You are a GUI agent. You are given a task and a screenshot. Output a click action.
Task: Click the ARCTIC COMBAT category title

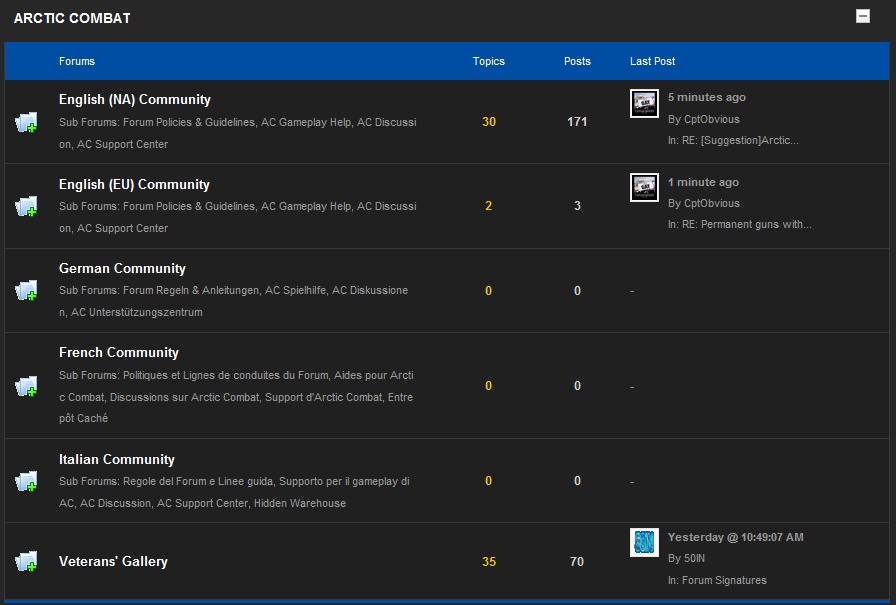(x=72, y=18)
